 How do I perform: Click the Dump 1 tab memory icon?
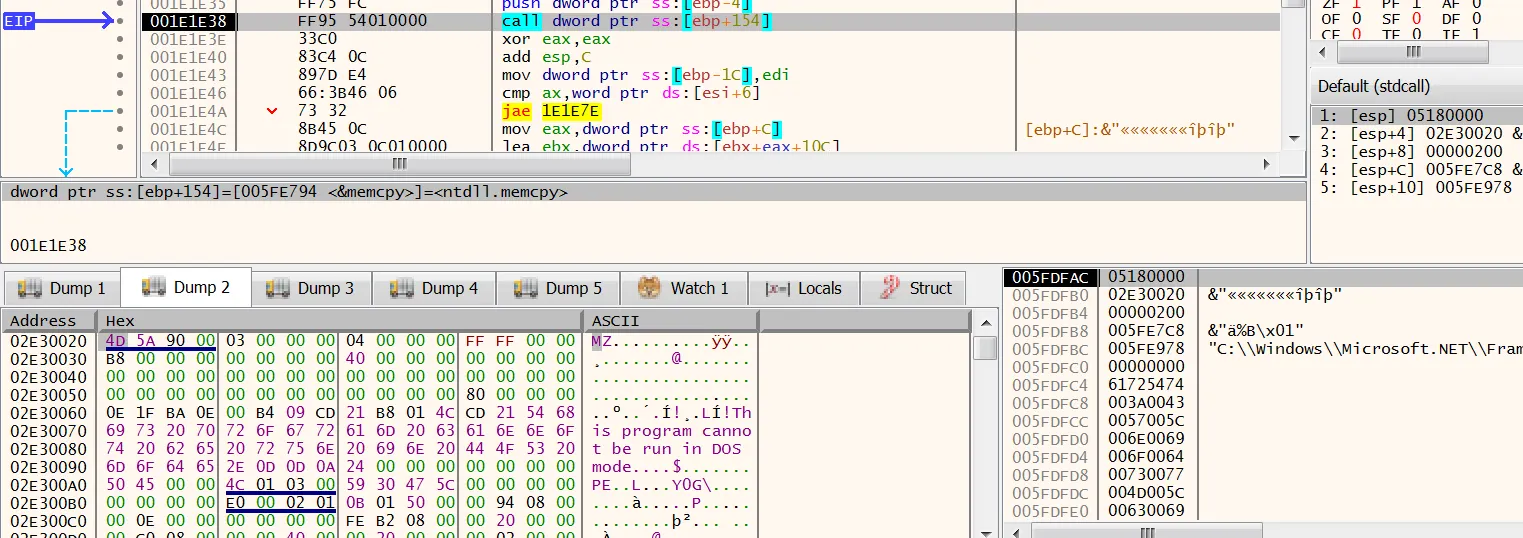pyautogui.click(x=31, y=288)
